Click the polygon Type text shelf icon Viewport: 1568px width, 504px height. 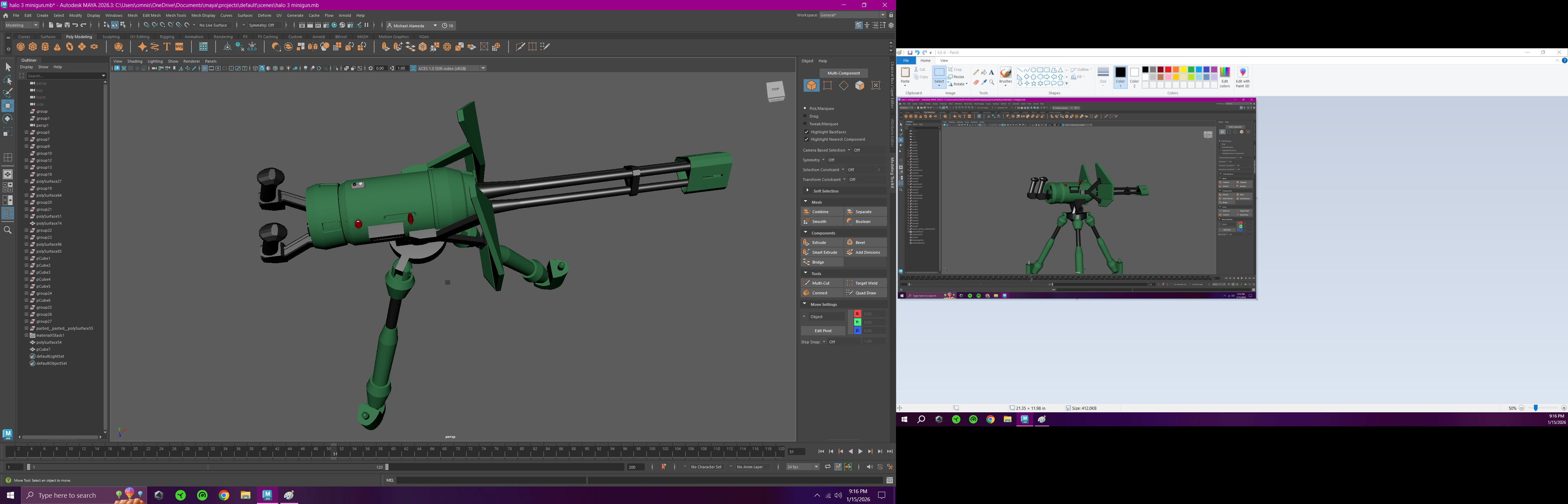coord(167,47)
